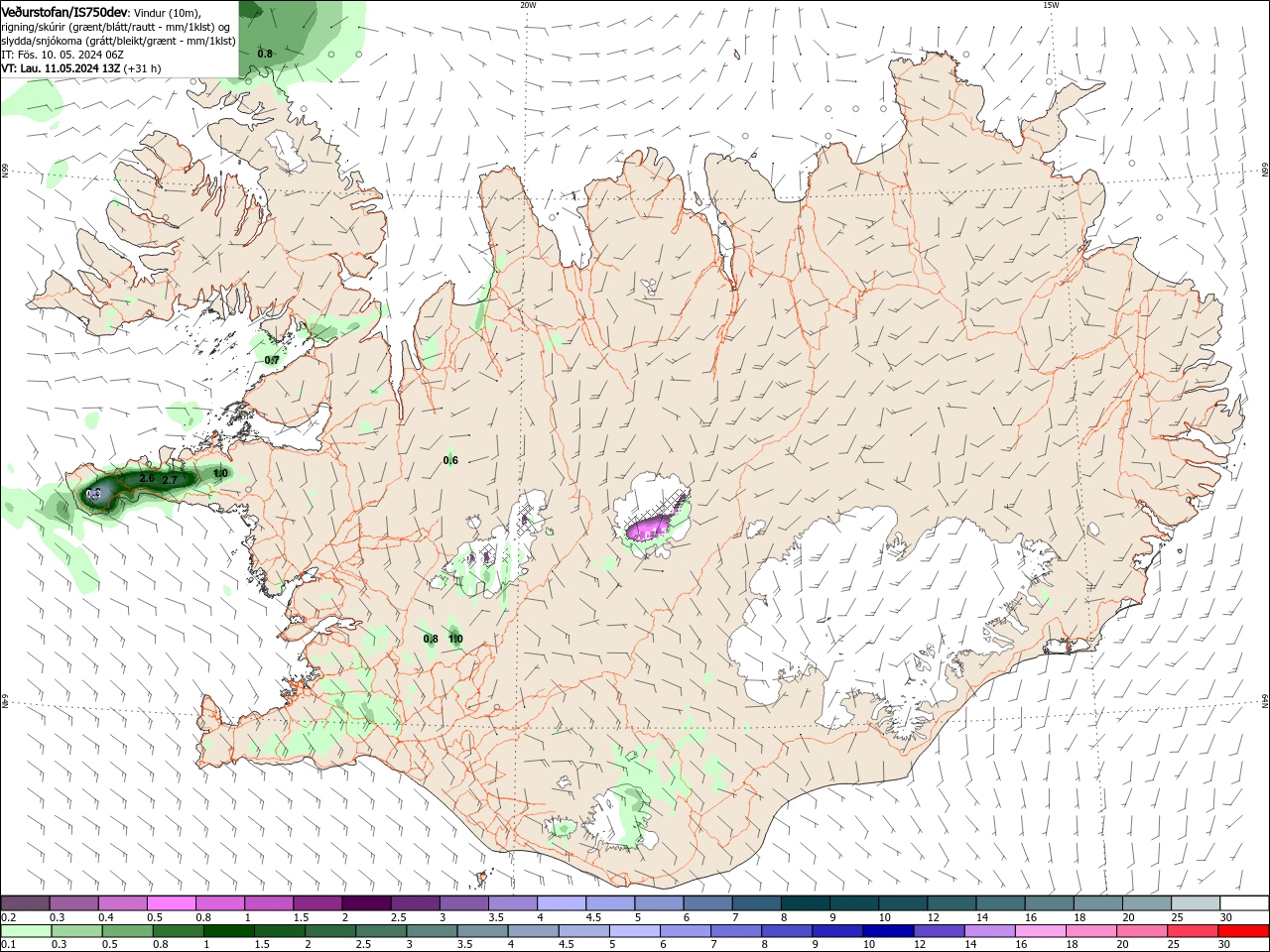Select the upper legend swatch starting at 0.4
Viewport: 1270px width, 952px height.
[x=122, y=902]
